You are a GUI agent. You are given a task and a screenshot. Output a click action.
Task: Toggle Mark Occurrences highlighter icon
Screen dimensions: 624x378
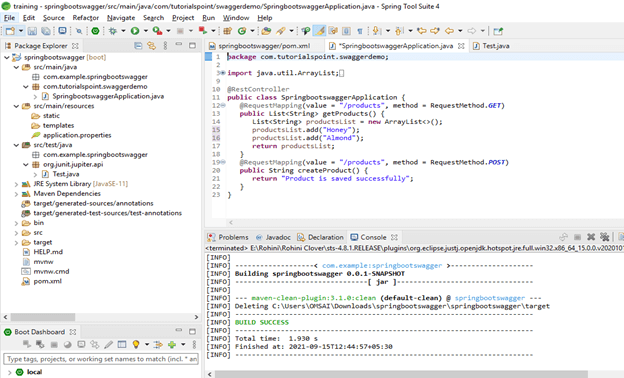319,31
